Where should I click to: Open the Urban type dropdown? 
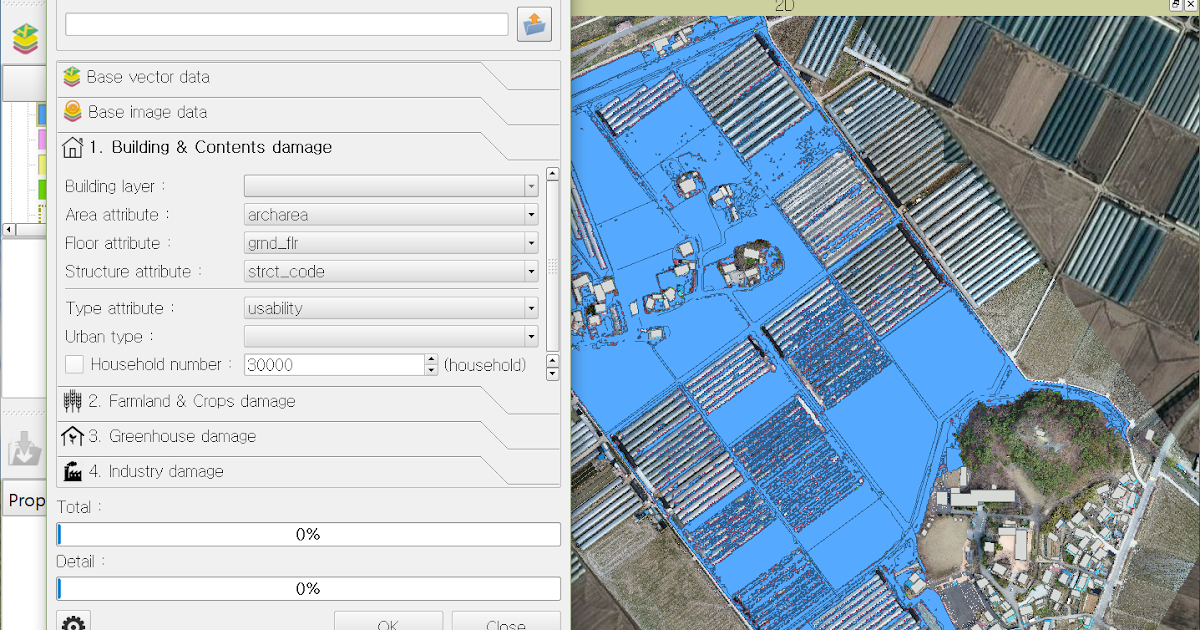click(x=530, y=336)
